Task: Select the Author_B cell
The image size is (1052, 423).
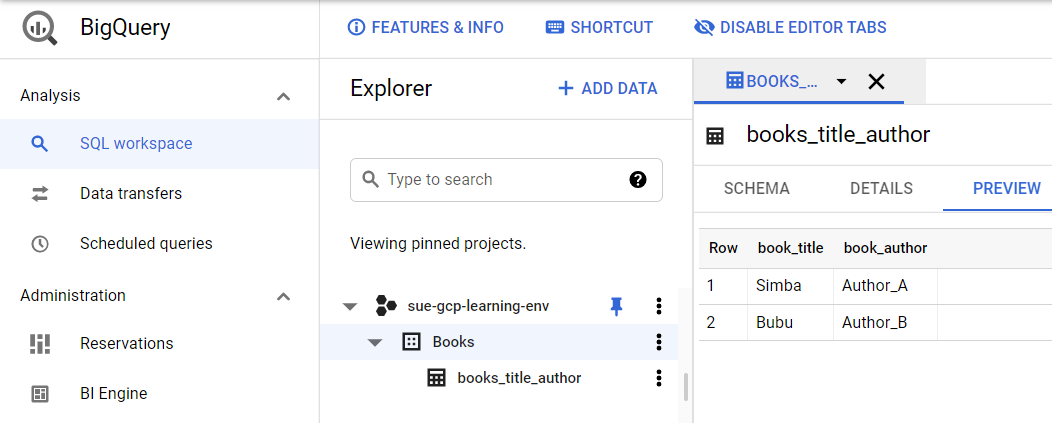Action: tap(885, 322)
